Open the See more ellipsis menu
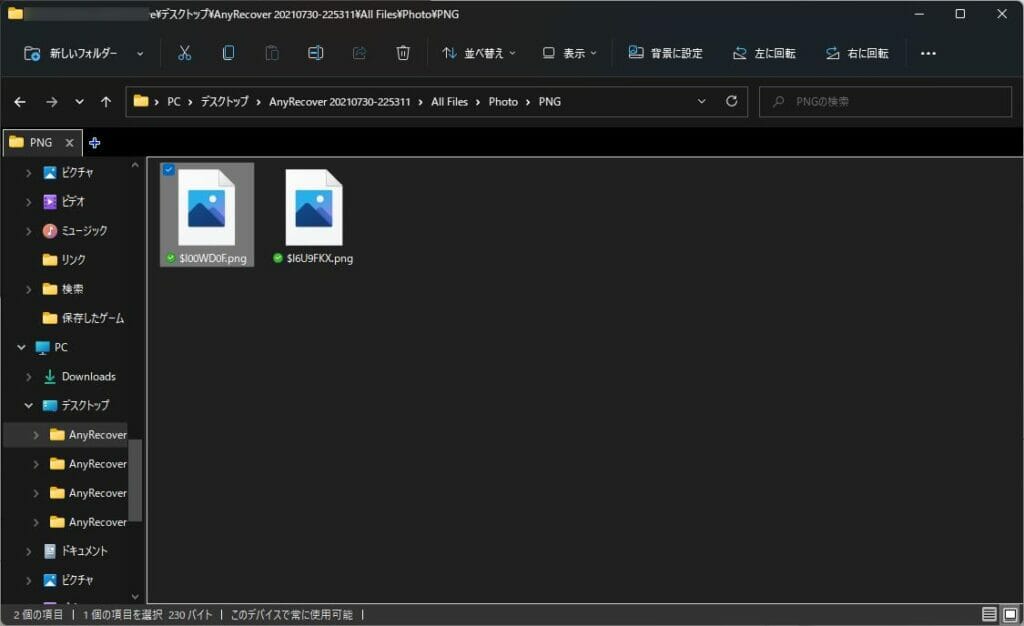The image size is (1024, 626). pos(928,54)
